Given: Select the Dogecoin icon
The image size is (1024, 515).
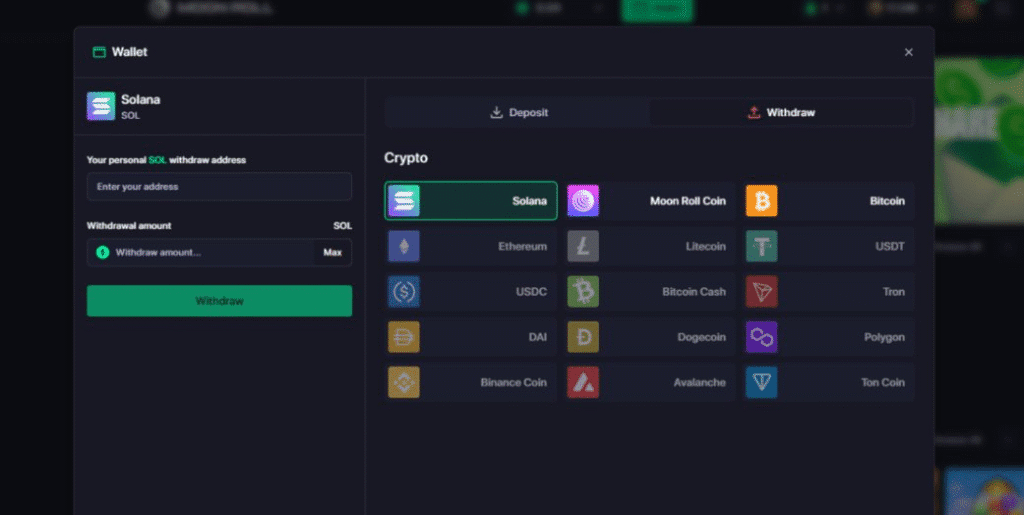Looking at the screenshot, I should coord(583,337).
